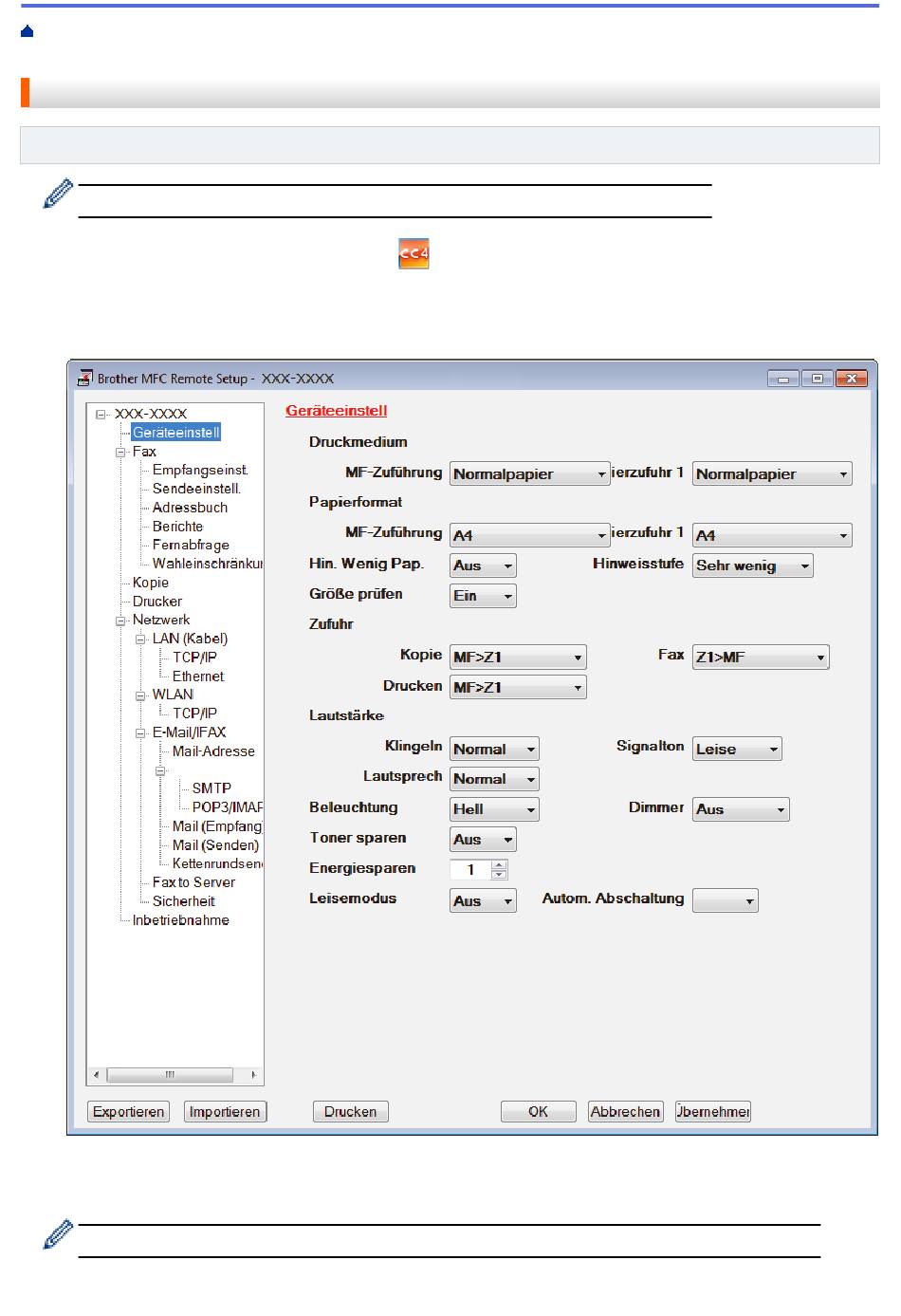Collapse the Netzwerk tree branch
The height and width of the screenshot is (1316, 901).
pos(121,621)
